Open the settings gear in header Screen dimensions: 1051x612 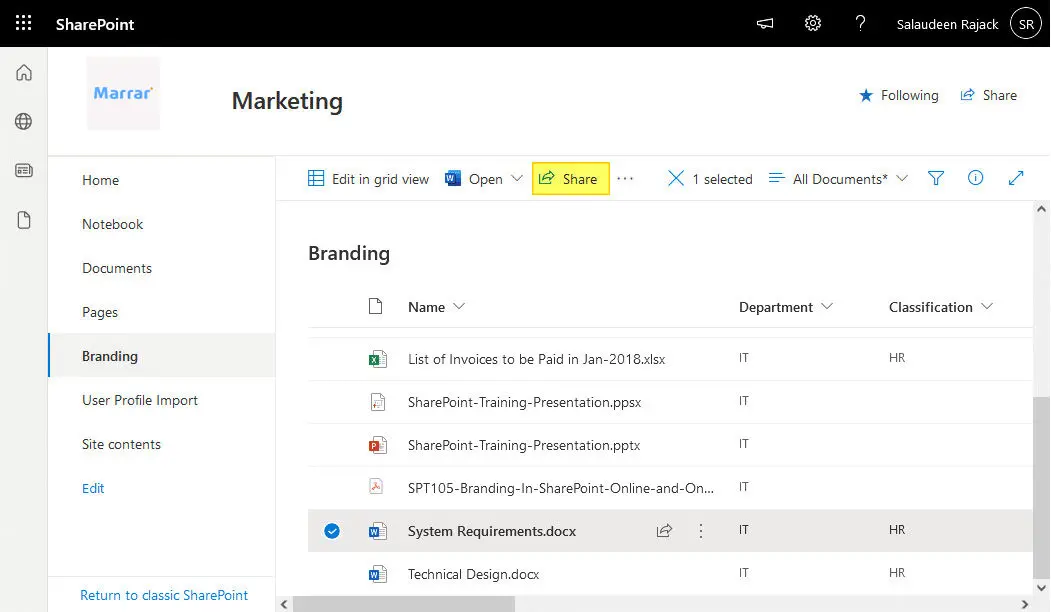tap(813, 23)
